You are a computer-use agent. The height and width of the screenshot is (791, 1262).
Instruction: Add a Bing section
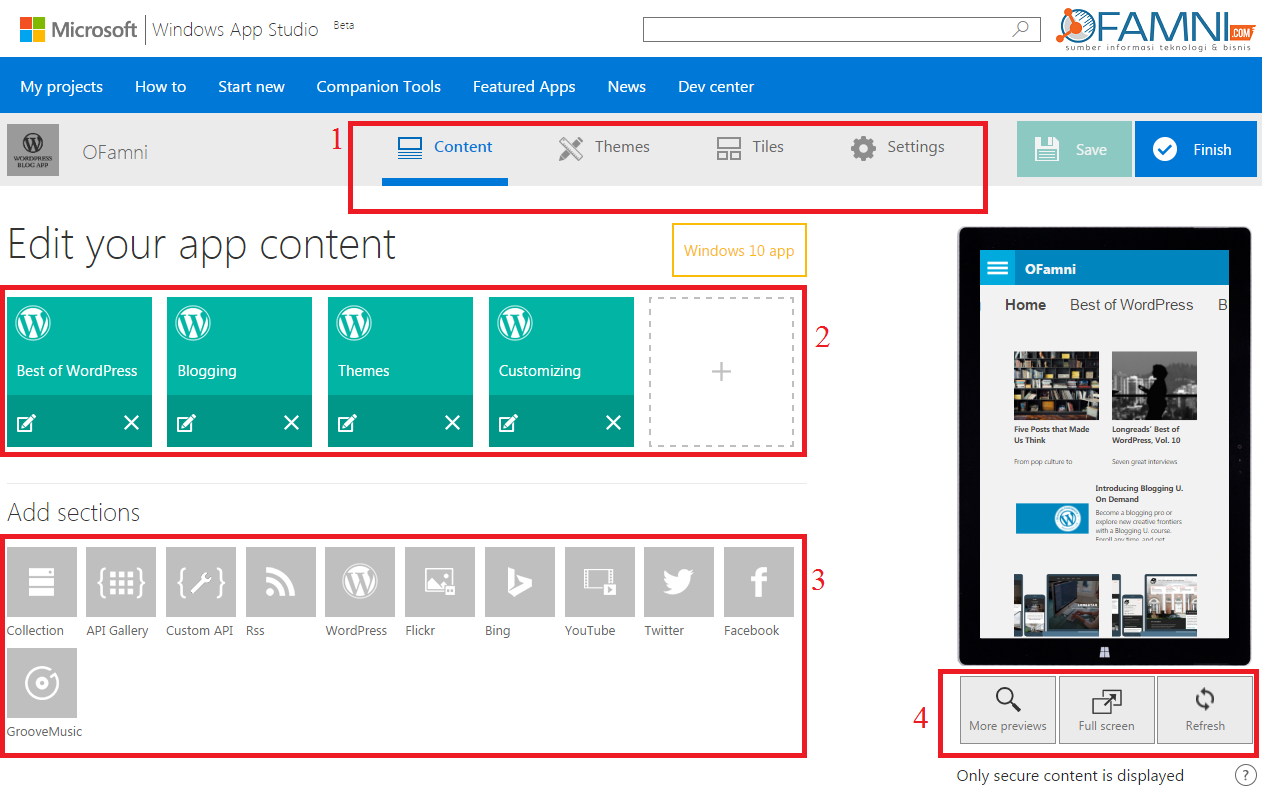click(520, 582)
